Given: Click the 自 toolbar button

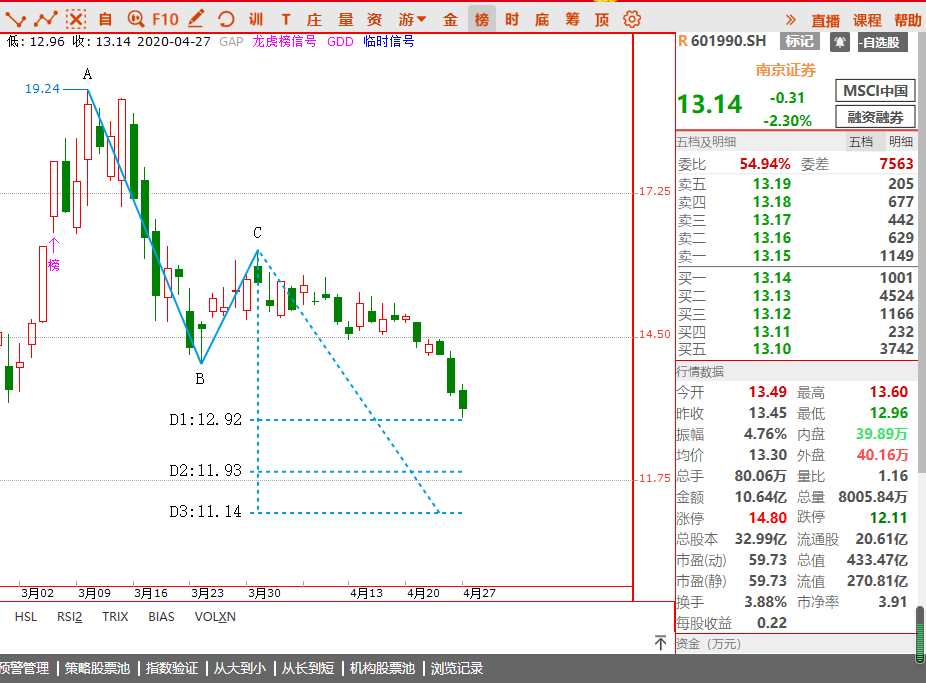Looking at the screenshot, I should pos(105,19).
